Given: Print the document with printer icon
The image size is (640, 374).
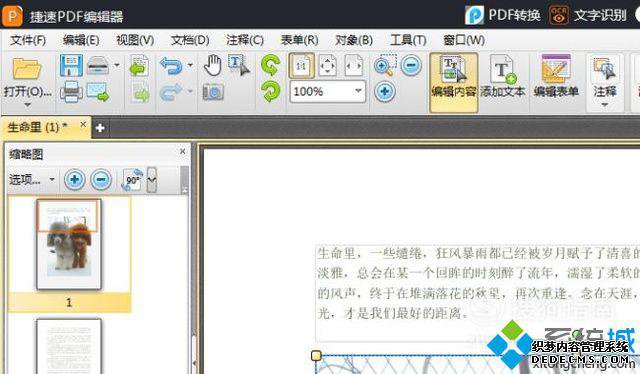Looking at the screenshot, I should tap(71, 92).
